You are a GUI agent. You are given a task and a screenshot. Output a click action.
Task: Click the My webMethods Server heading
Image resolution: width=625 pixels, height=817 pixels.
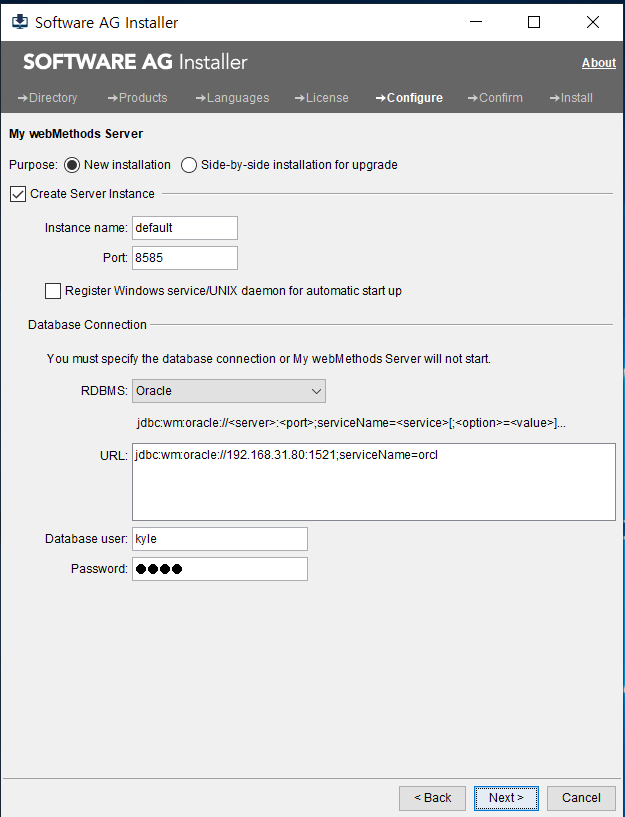(x=76, y=134)
